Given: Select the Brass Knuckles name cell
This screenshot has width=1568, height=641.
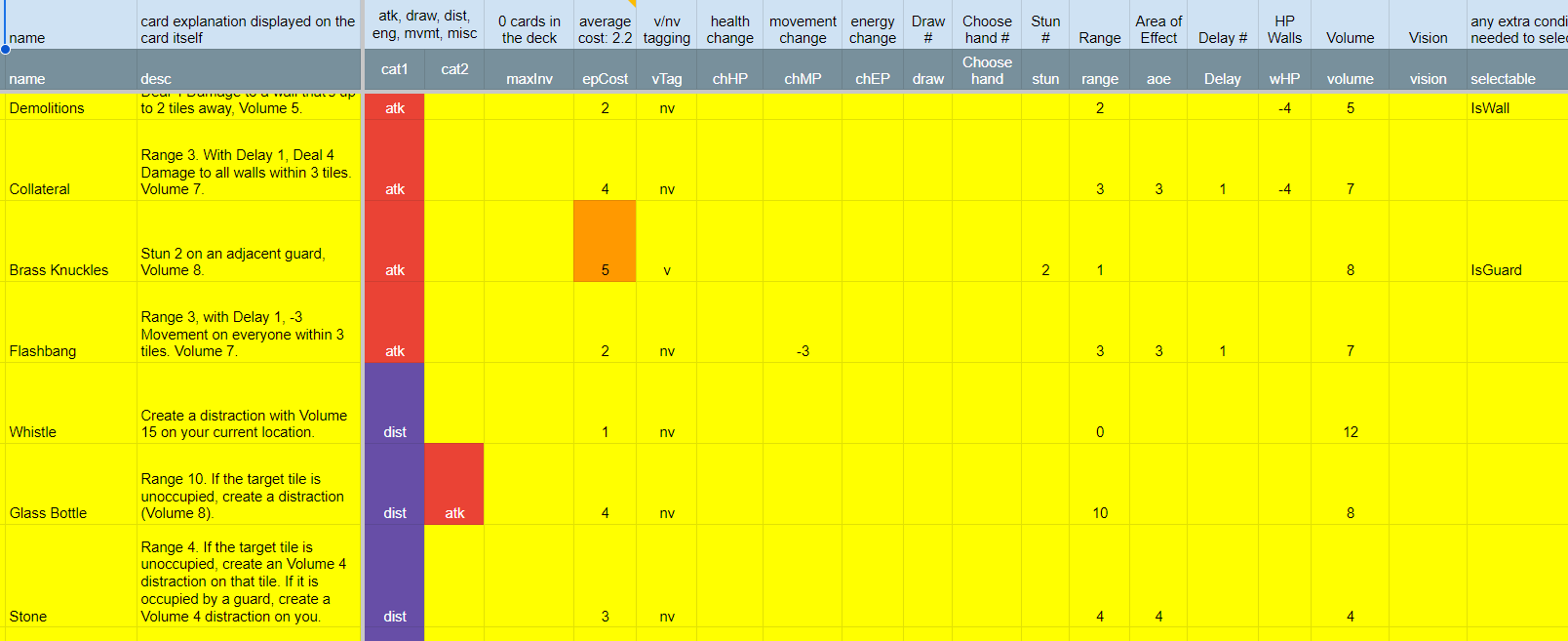Looking at the screenshot, I should point(59,270).
